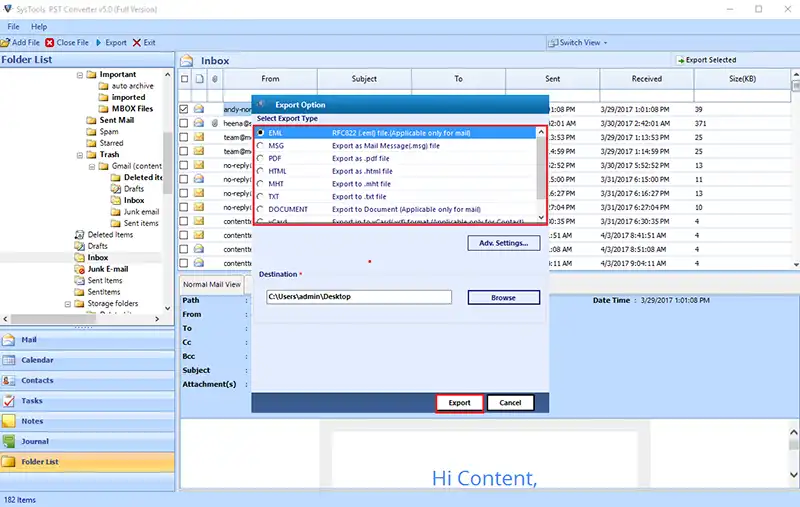Check the heena email row checkbox

(184, 123)
